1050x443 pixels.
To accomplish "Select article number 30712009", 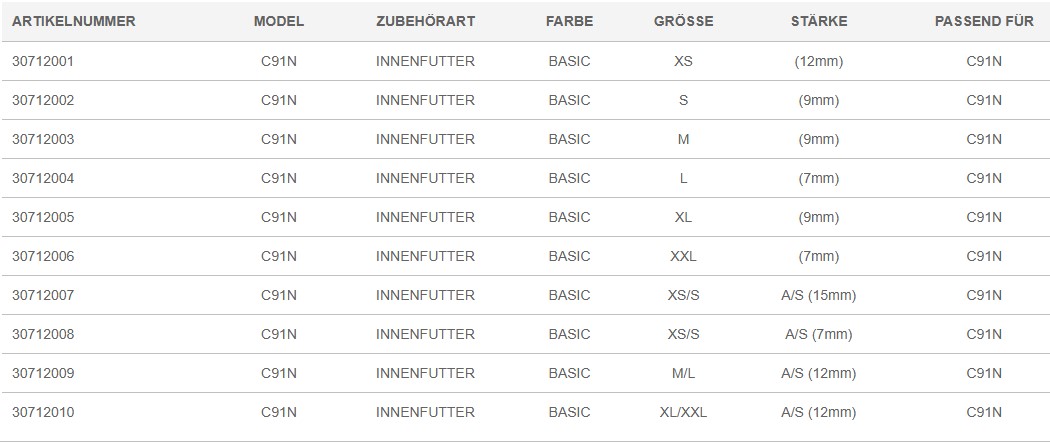I will (43, 373).
